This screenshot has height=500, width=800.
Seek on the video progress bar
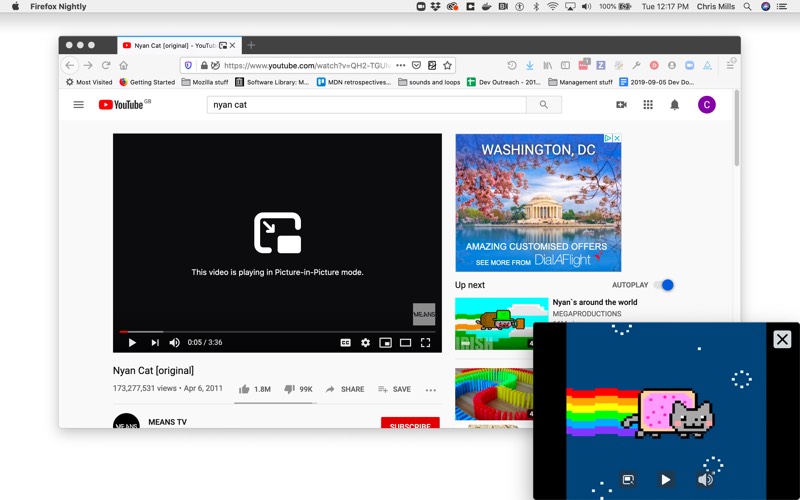pyautogui.click(x=277, y=332)
